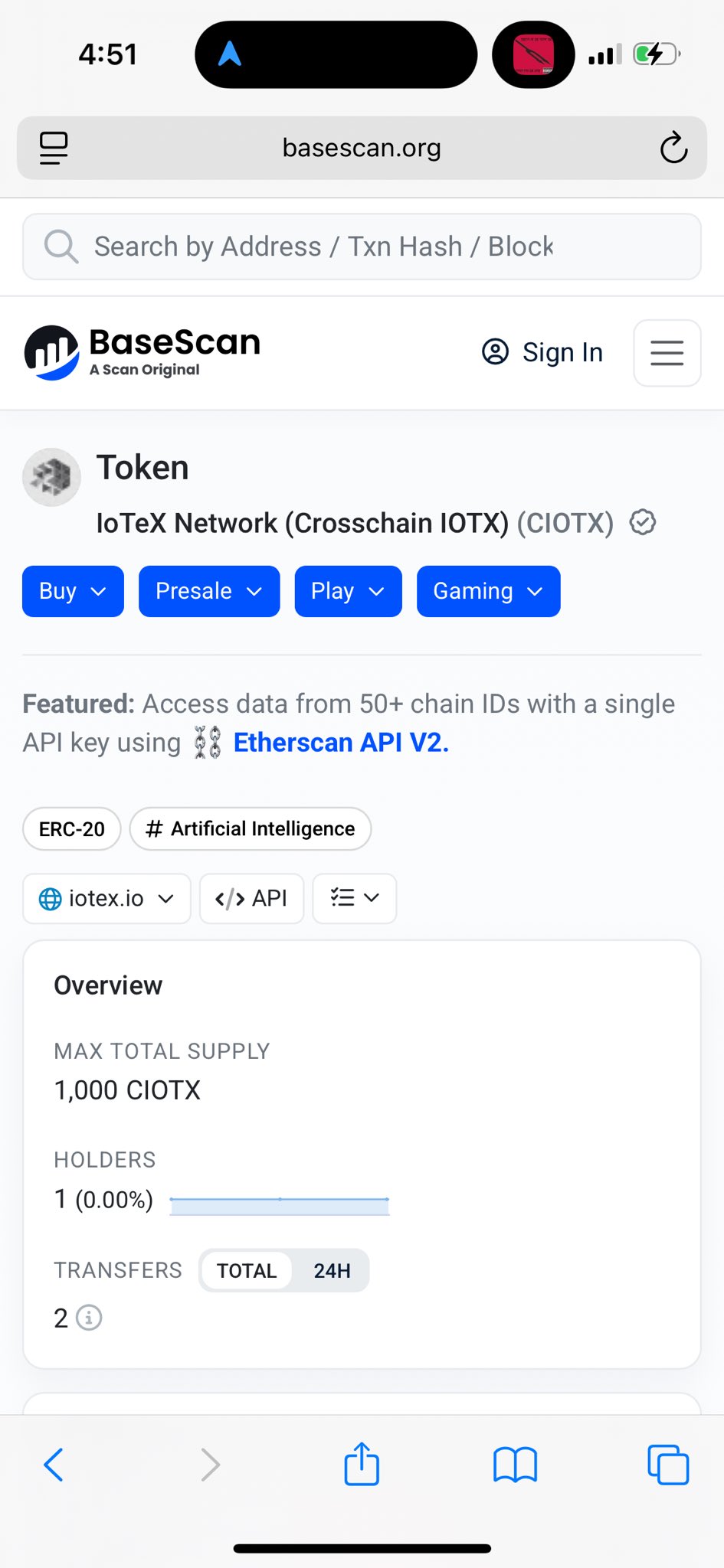Open the Safari share sheet icon
The width and height of the screenshot is (724, 1568).
362,1465
